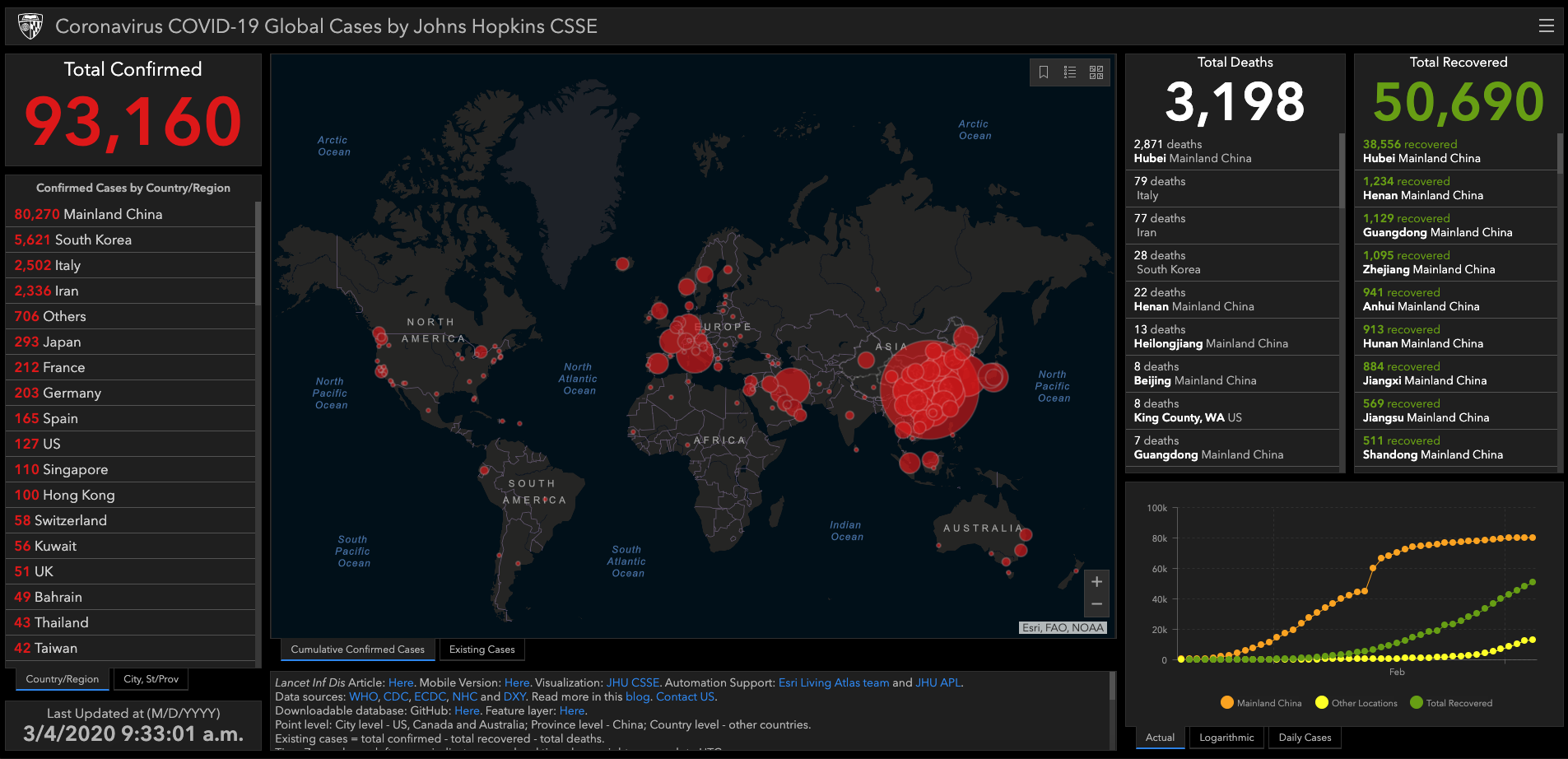
Task: Toggle Mainland China legend series
Action: tap(1261, 703)
